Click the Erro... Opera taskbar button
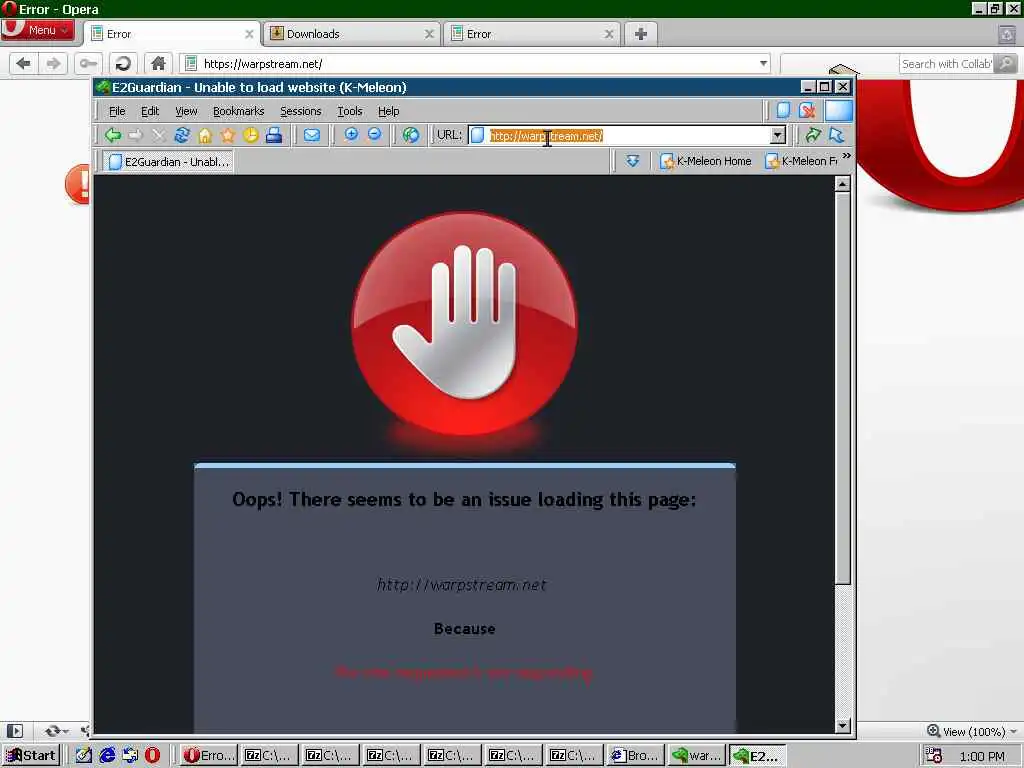 (208, 756)
